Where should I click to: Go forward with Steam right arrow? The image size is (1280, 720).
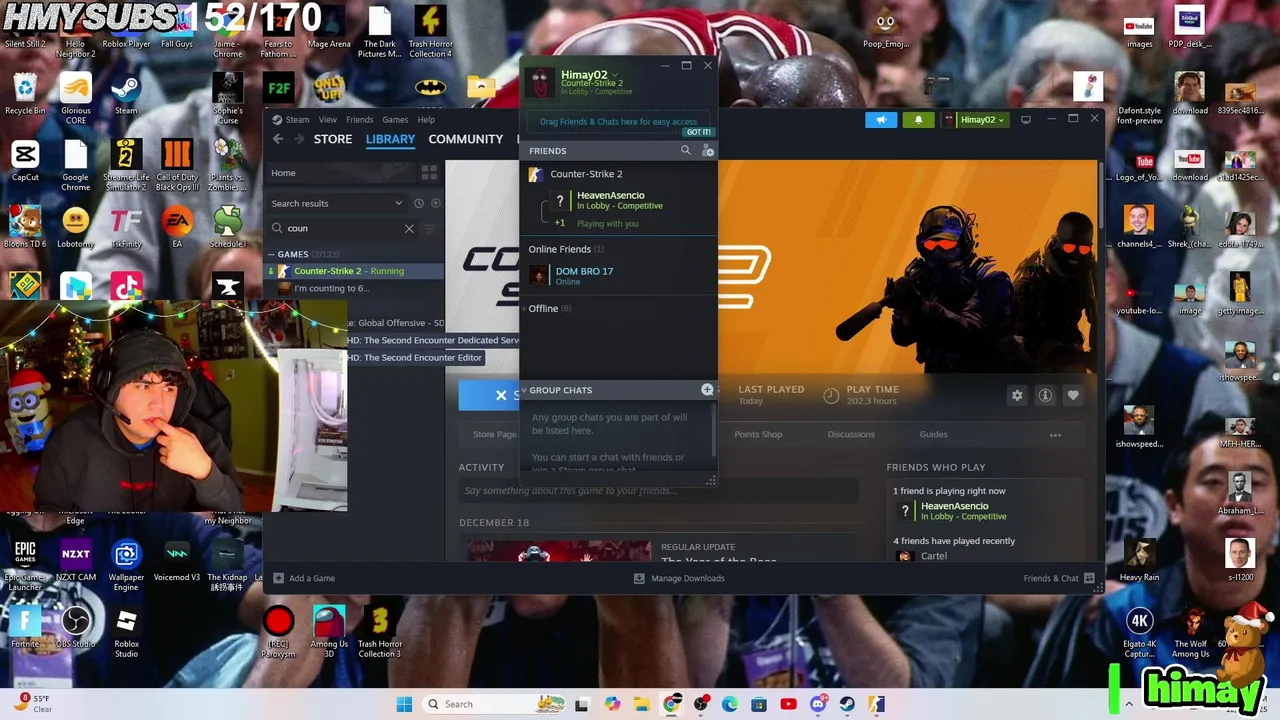point(298,139)
